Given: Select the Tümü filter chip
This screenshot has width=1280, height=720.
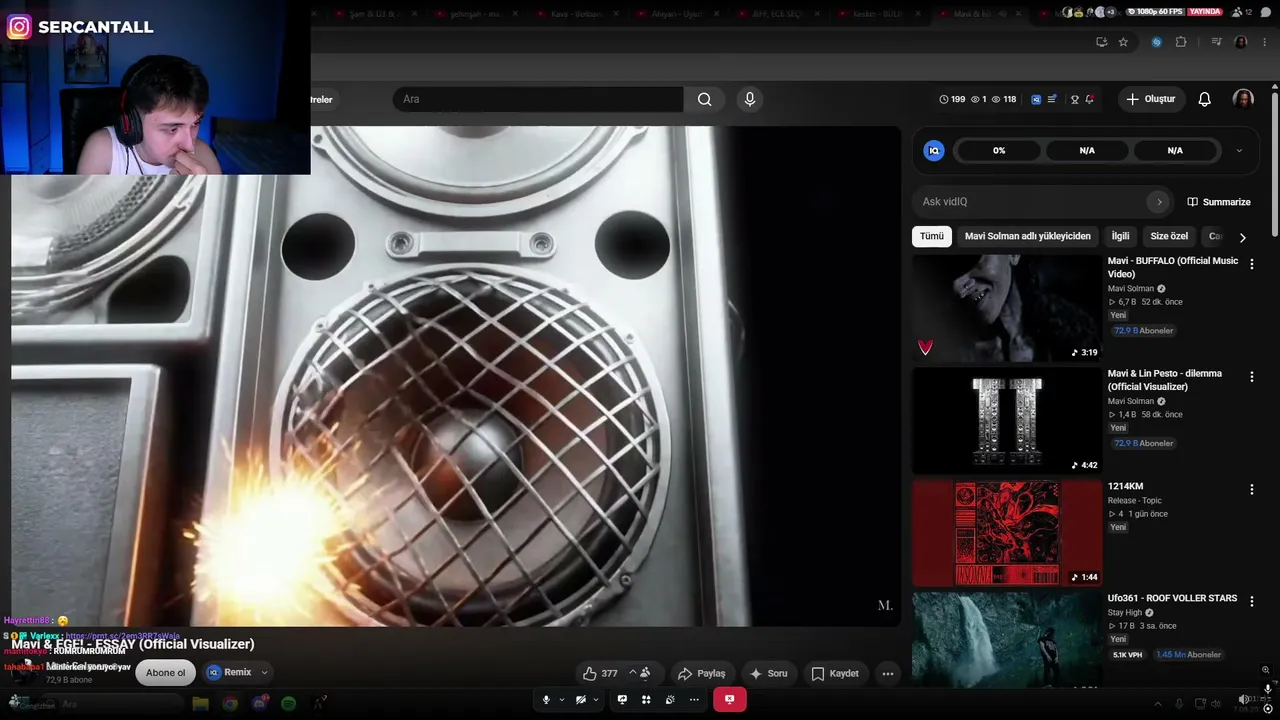Looking at the screenshot, I should [932, 236].
